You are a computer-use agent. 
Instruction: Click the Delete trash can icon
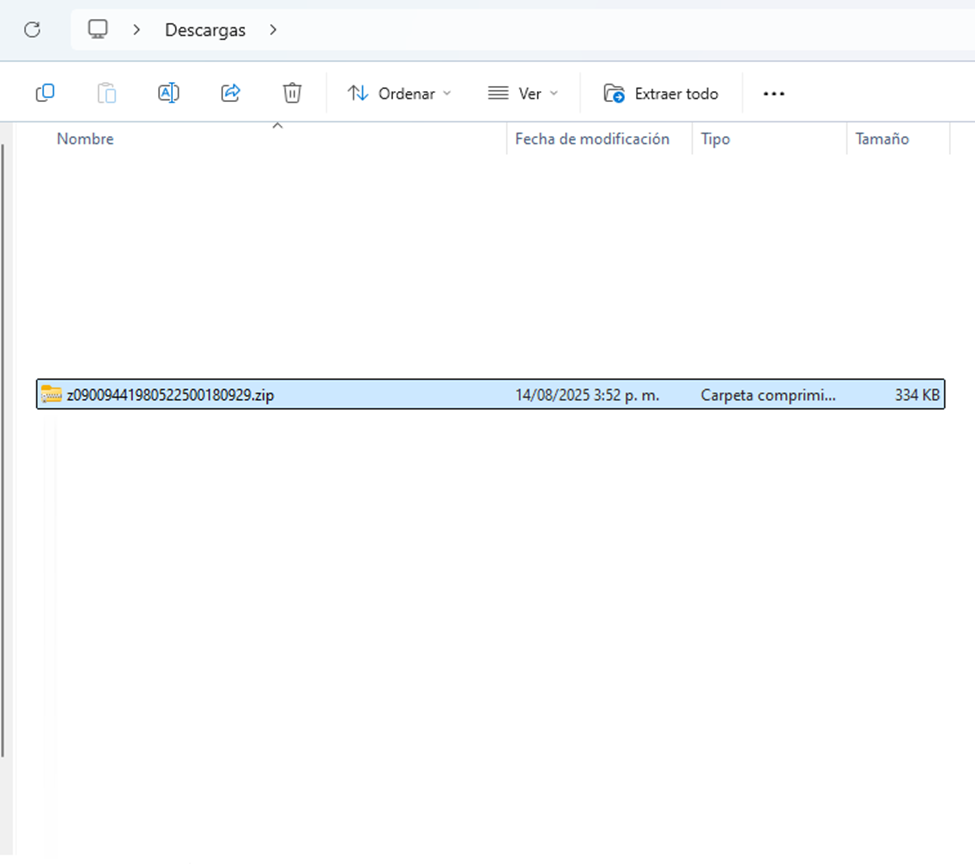coord(292,93)
